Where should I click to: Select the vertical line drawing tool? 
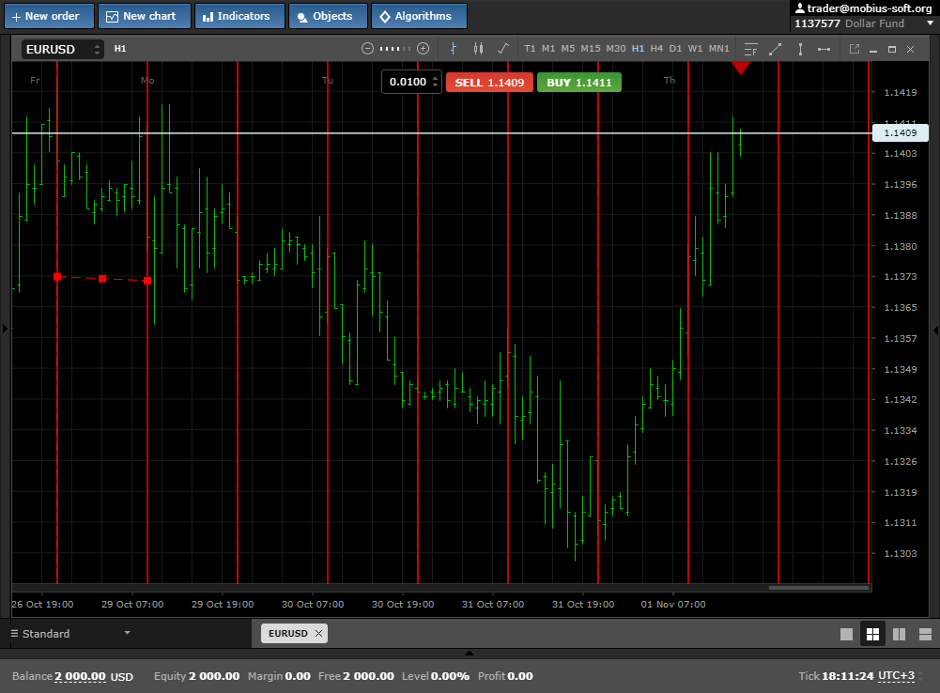(800, 49)
